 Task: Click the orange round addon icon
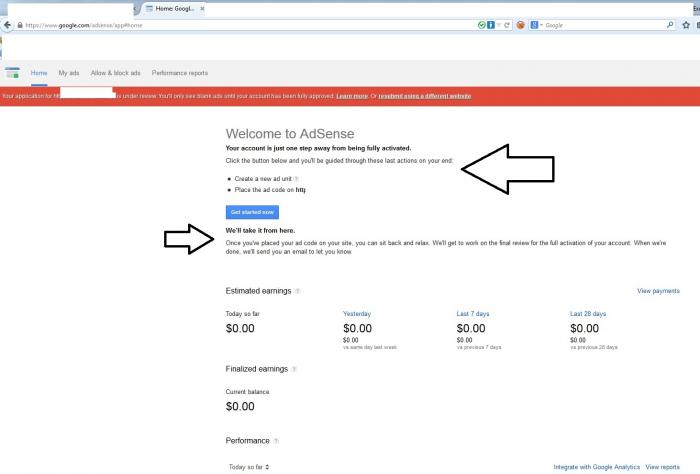[520, 25]
